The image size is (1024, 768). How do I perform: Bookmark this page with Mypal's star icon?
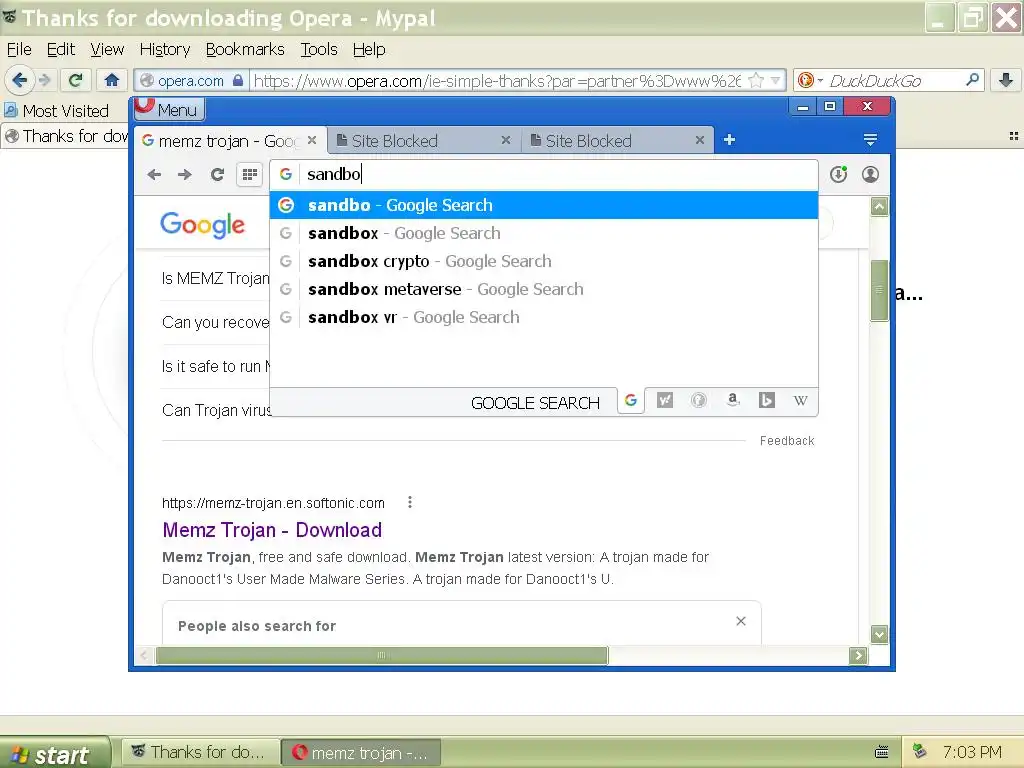click(x=756, y=80)
